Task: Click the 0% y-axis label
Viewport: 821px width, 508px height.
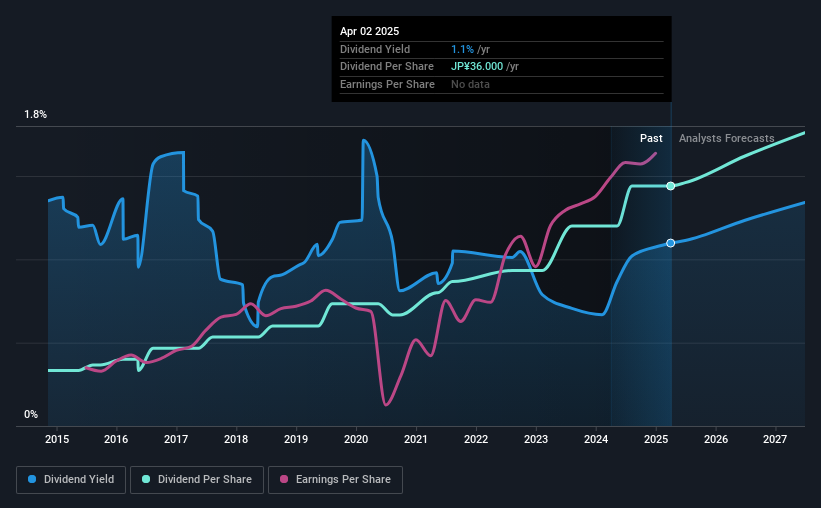Action: (x=31, y=414)
